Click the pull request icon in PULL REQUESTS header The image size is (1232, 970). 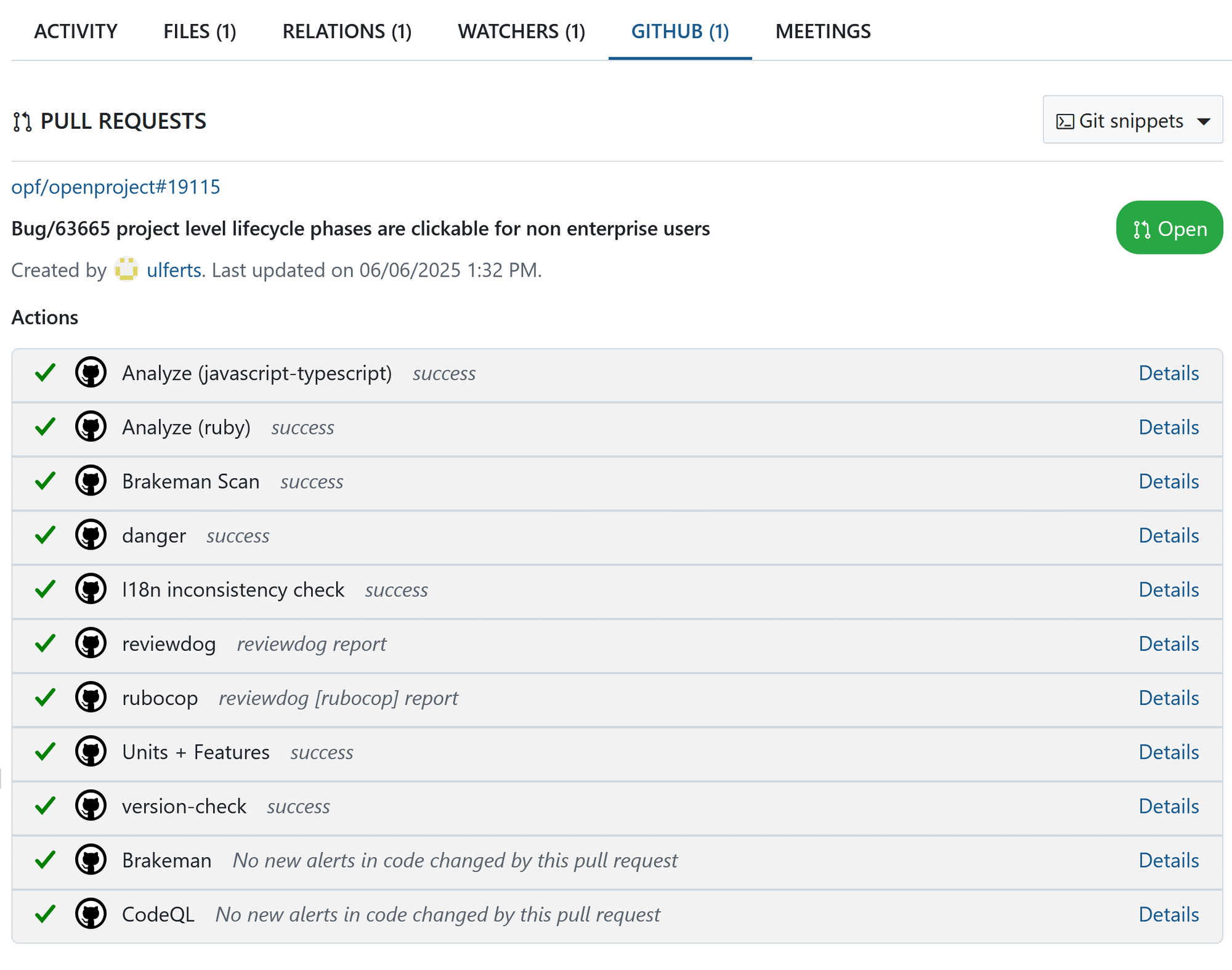(22, 121)
